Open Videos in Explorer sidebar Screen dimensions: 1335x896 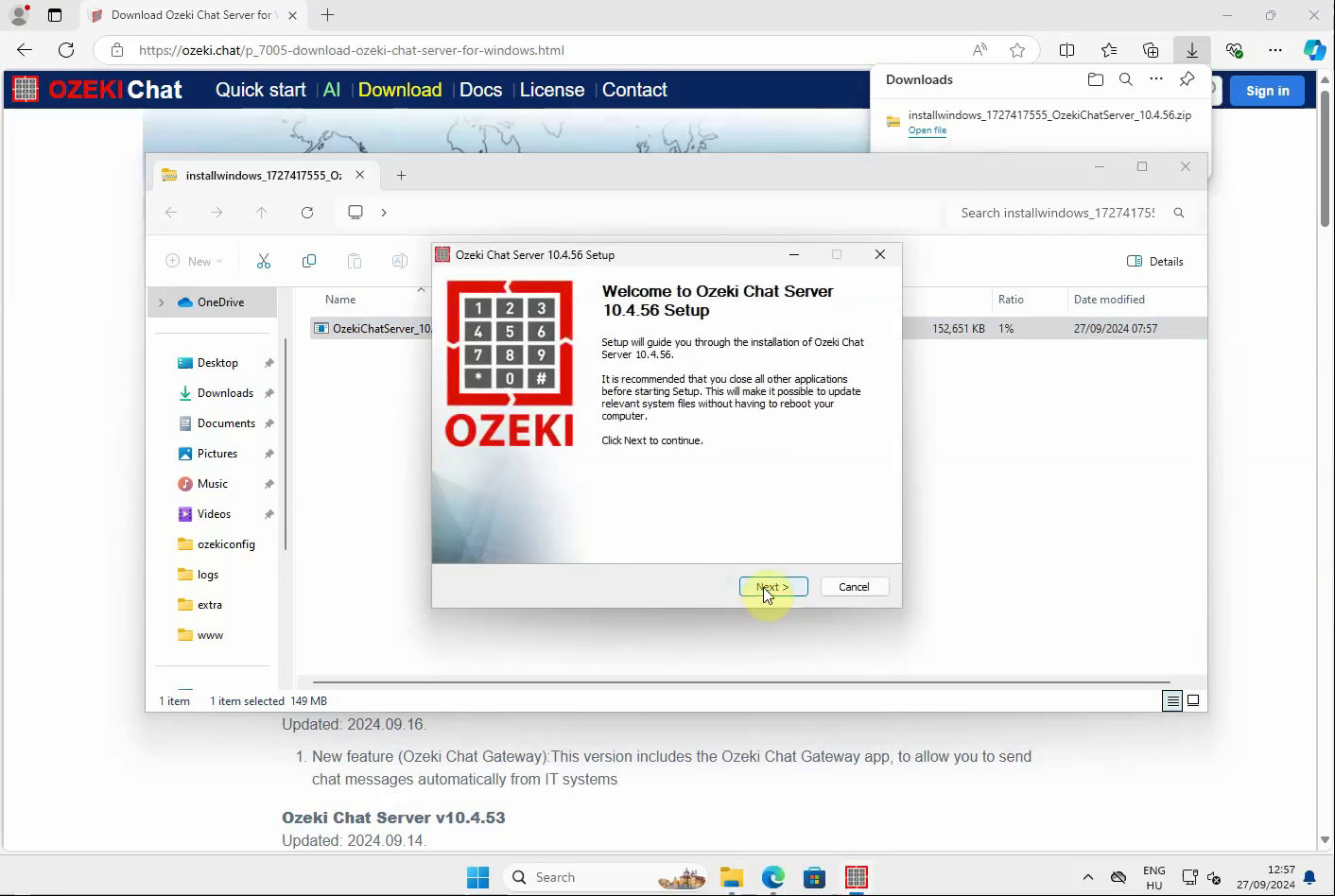point(214,514)
